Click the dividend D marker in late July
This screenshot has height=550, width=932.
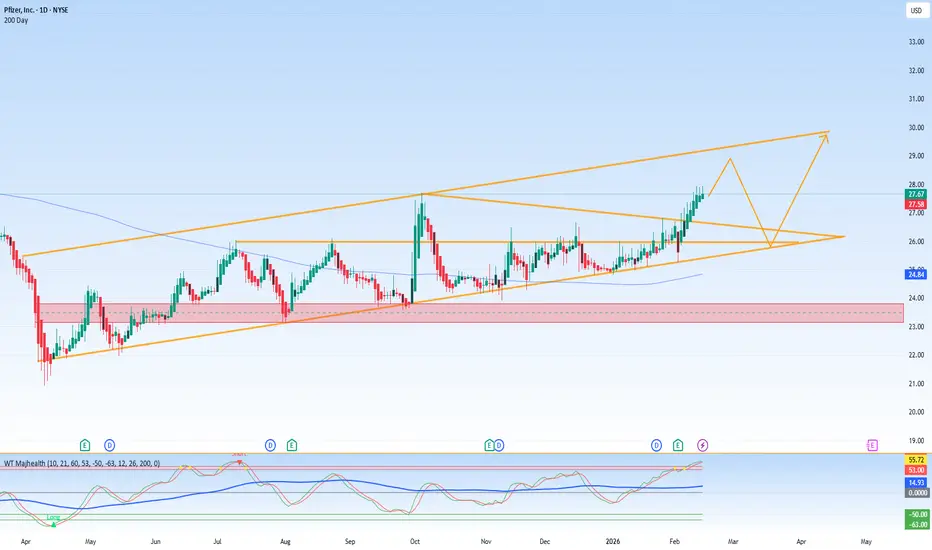[x=270, y=445]
